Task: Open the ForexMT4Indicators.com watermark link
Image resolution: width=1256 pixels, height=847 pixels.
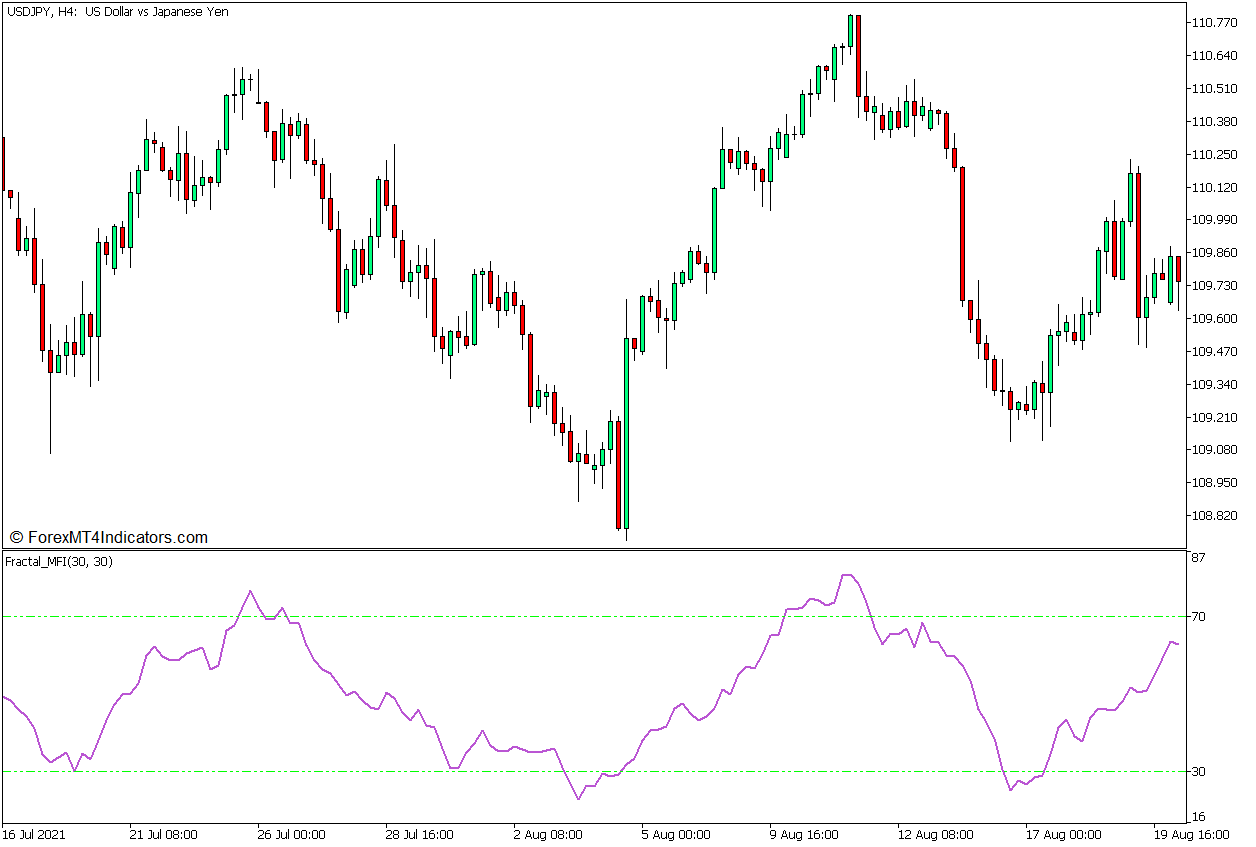Action: click(x=108, y=538)
